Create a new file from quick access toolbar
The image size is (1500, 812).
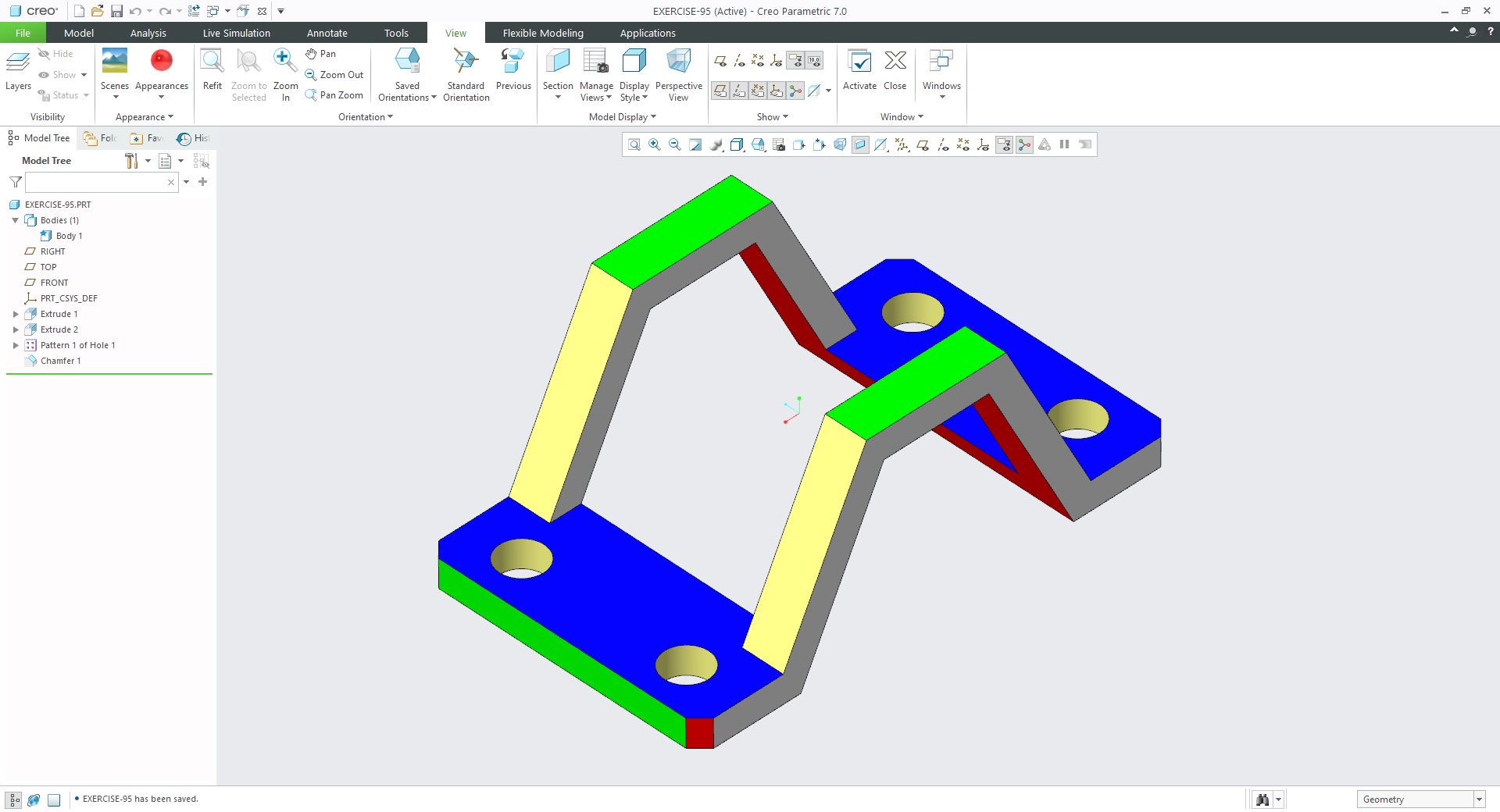tap(79, 11)
